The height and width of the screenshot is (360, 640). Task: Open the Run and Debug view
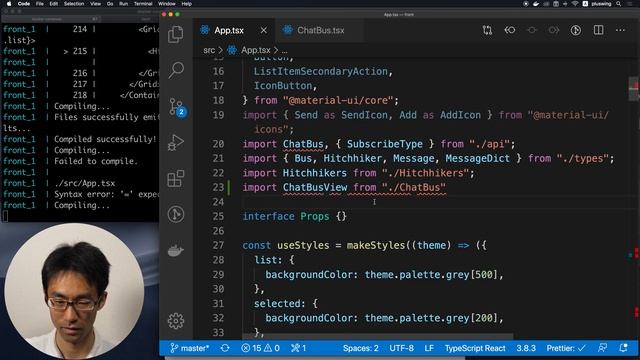point(176,143)
